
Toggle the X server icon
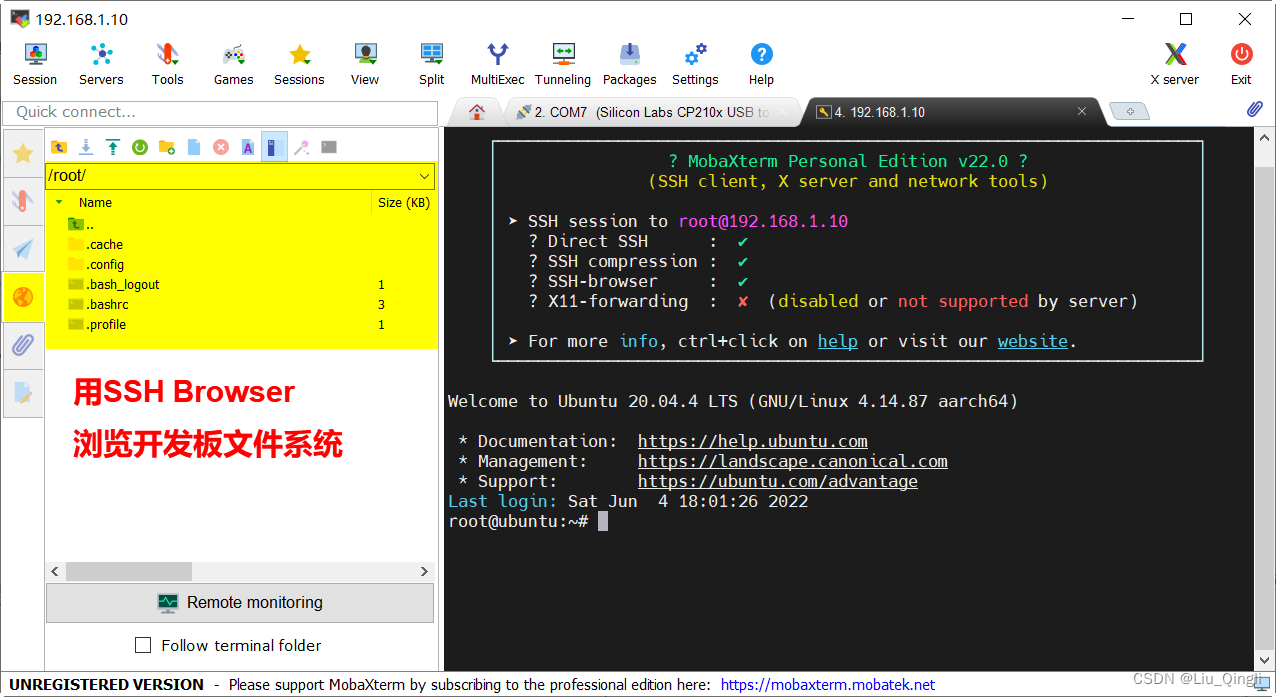pos(1175,64)
